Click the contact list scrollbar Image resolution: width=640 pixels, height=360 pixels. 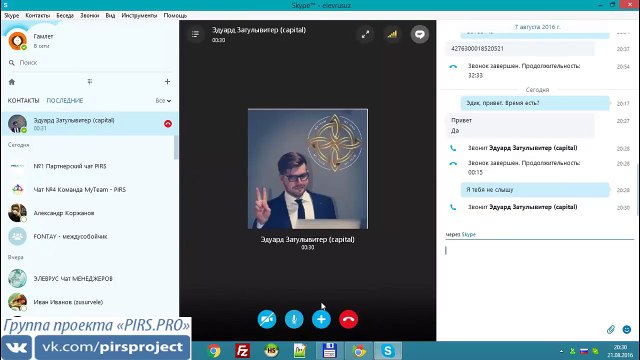point(176,147)
